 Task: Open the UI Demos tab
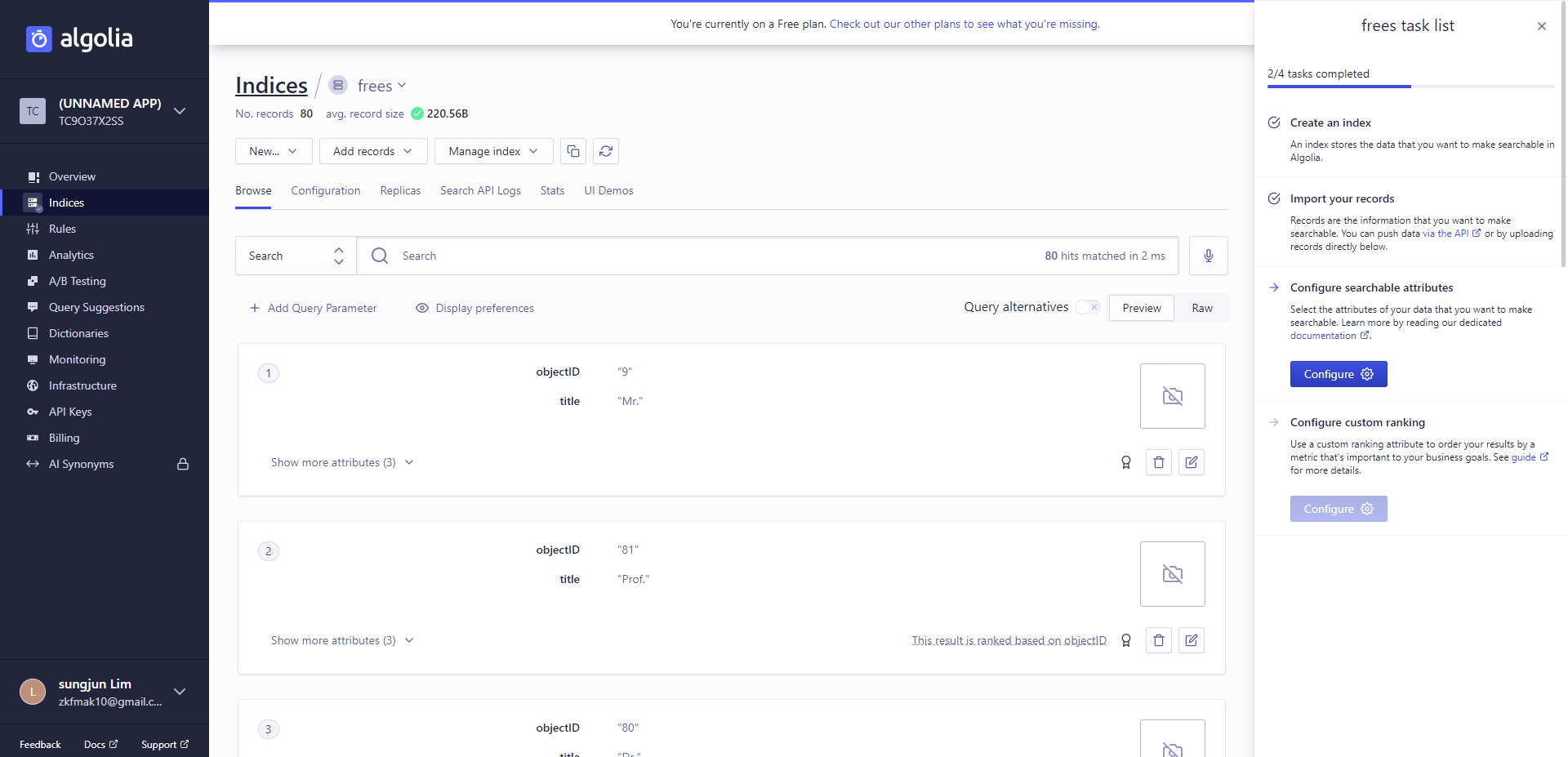[x=608, y=190]
